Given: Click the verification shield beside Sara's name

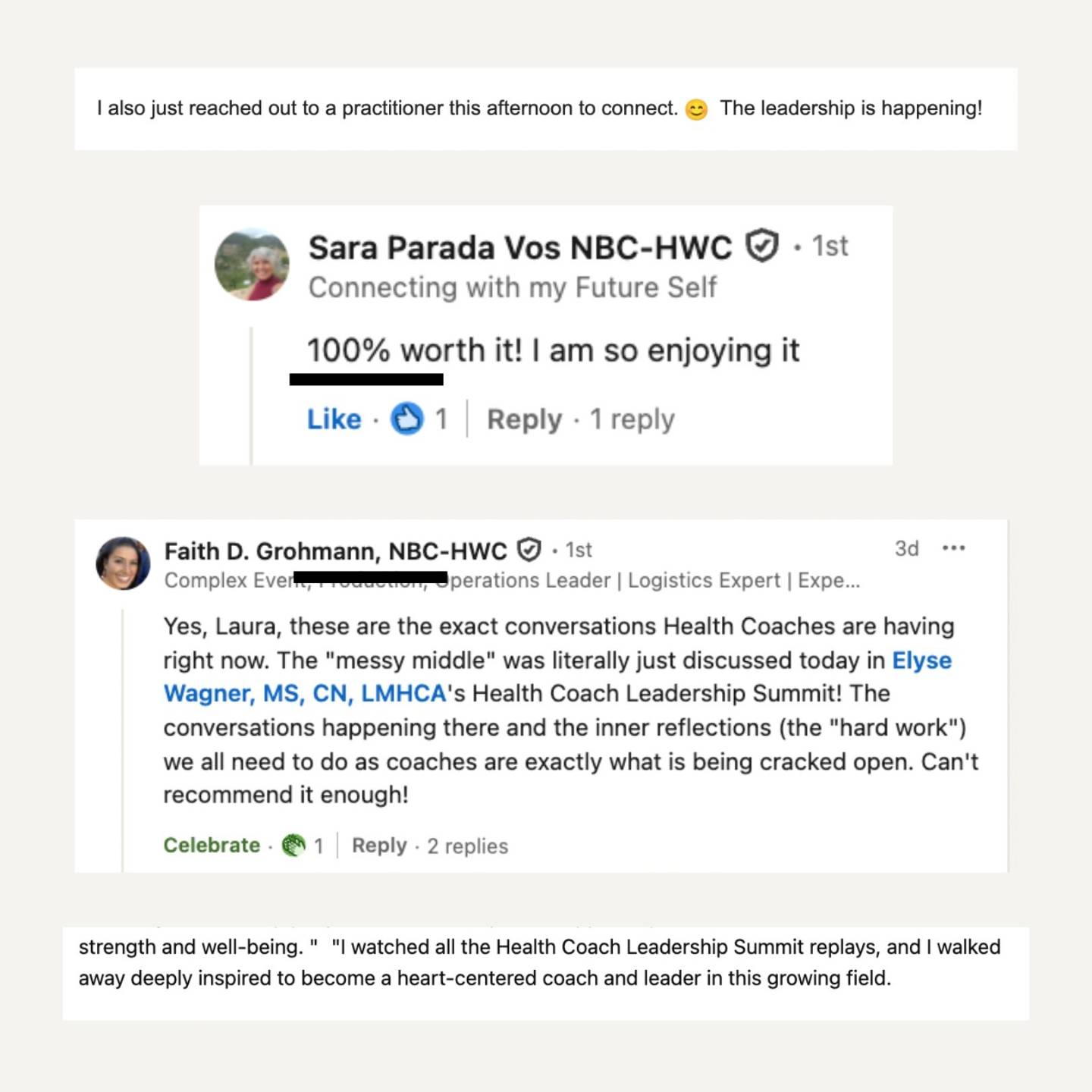Looking at the screenshot, I should click(x=762, y=246).
